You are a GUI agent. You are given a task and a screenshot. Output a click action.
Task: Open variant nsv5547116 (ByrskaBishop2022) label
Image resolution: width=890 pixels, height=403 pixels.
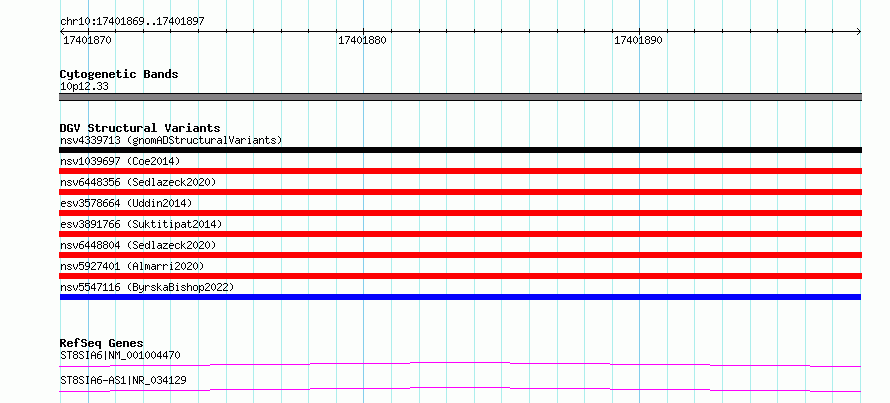click(147, 287)
